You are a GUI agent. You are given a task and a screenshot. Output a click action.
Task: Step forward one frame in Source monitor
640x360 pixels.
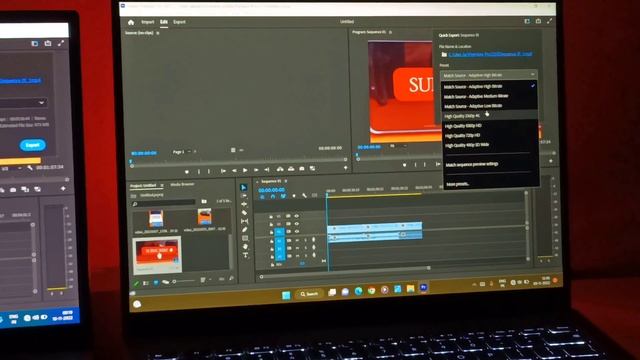point(256,170)
